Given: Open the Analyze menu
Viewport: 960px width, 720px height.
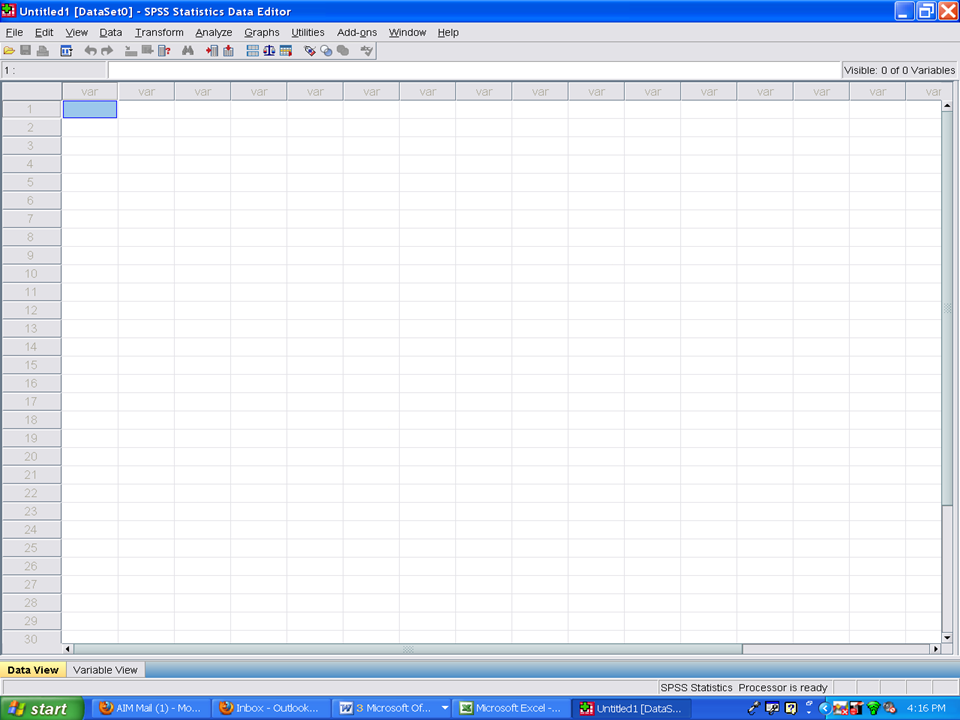Looking at the screenshot, I should pos(213,32).
